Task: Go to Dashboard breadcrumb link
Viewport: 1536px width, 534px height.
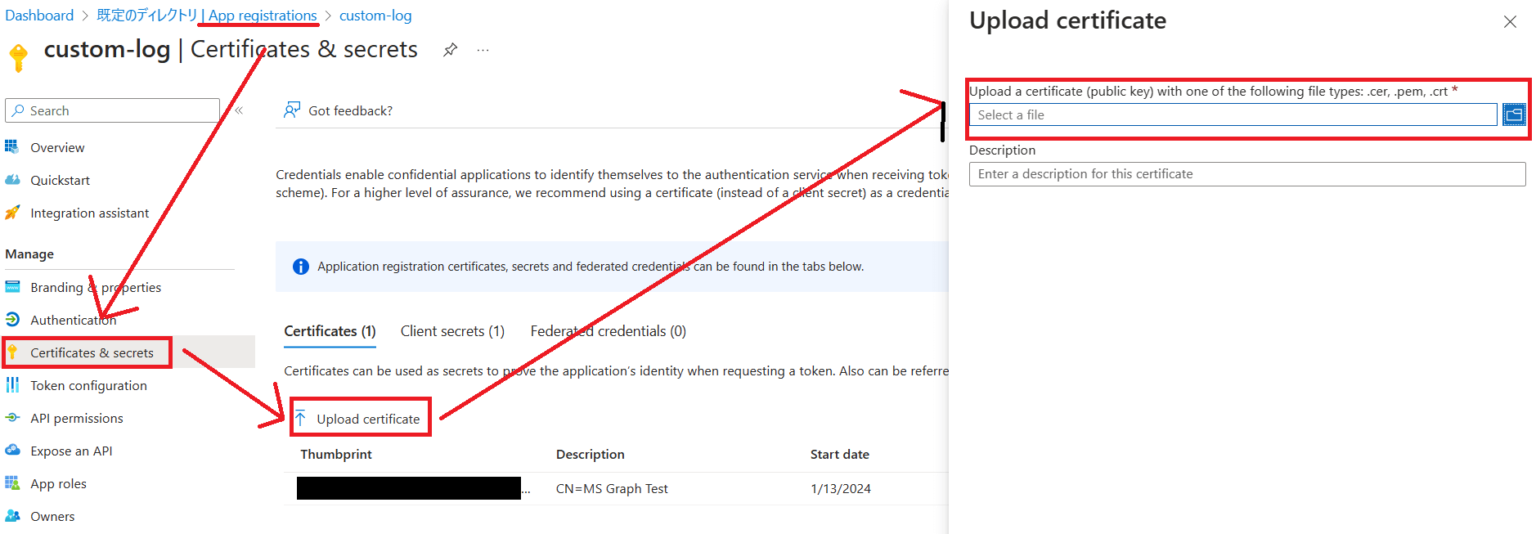Action: pyautogui.click(x=40, y=16)
